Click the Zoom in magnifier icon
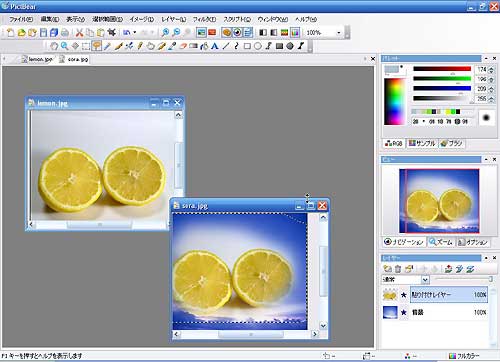Screen dimensions: 500x362 click(x=165, y=33)
